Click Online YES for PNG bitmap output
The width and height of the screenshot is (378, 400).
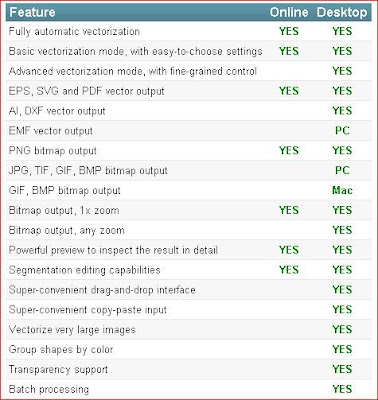pos(289,151)
